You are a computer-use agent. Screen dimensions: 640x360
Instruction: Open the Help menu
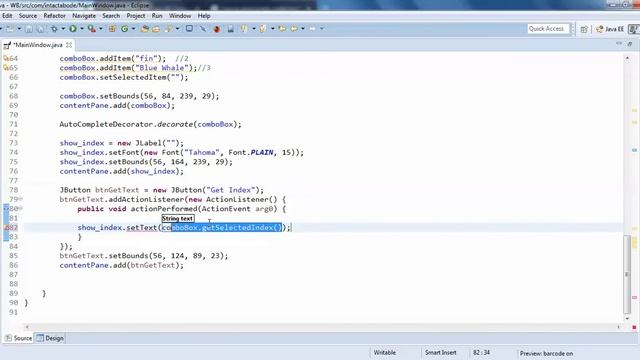pos(204,16)
